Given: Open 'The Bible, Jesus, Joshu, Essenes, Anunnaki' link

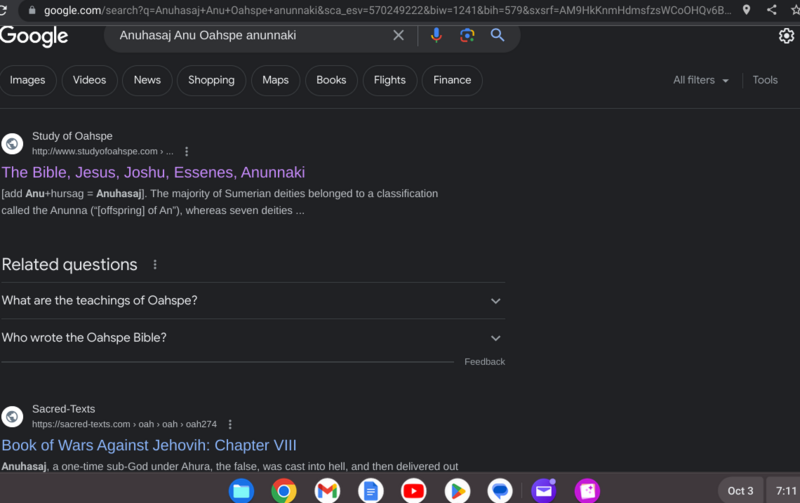Looking at the screenshot, I should pos(153,172).
